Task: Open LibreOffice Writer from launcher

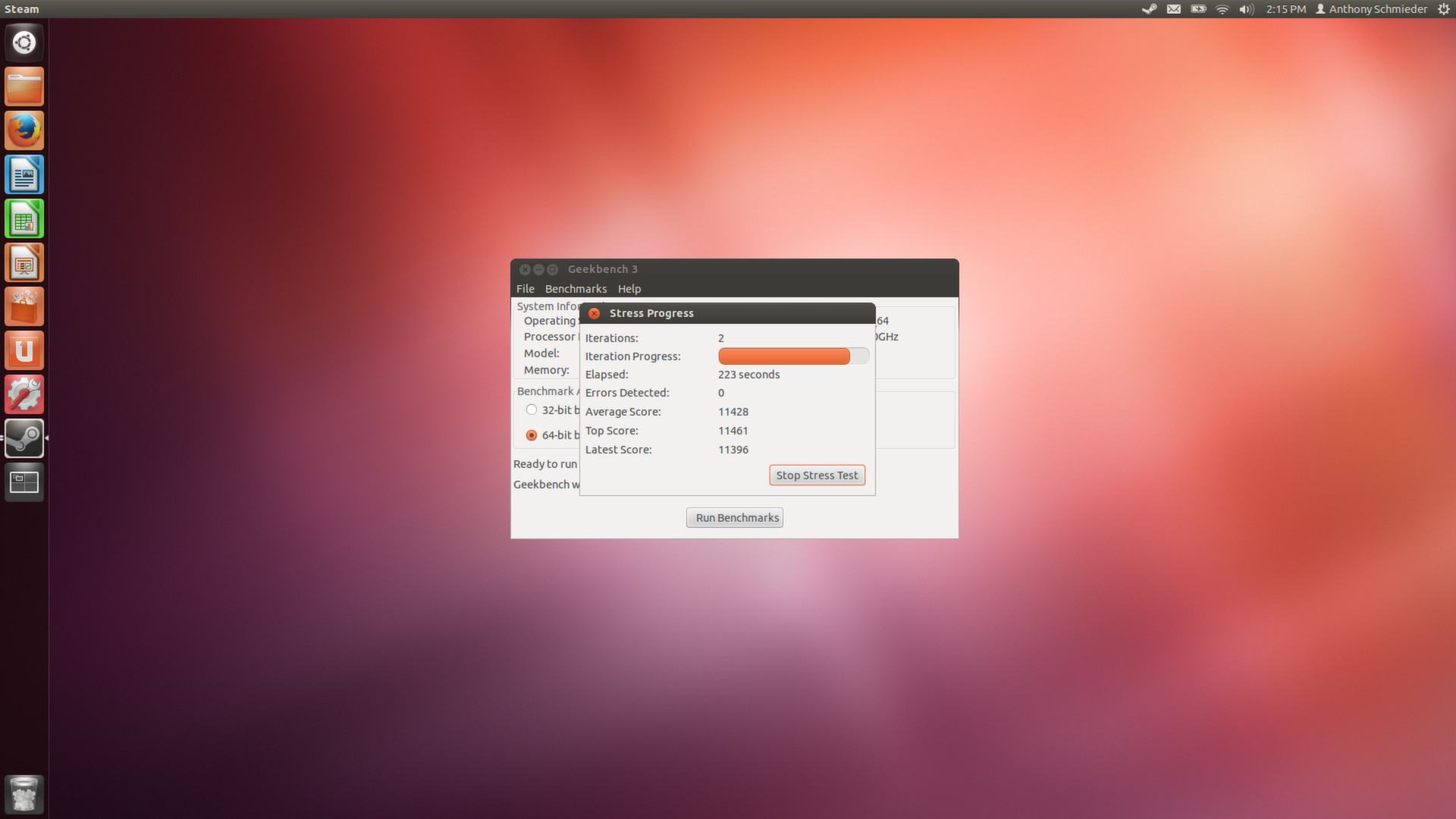Action: click(x=24, y=175)
